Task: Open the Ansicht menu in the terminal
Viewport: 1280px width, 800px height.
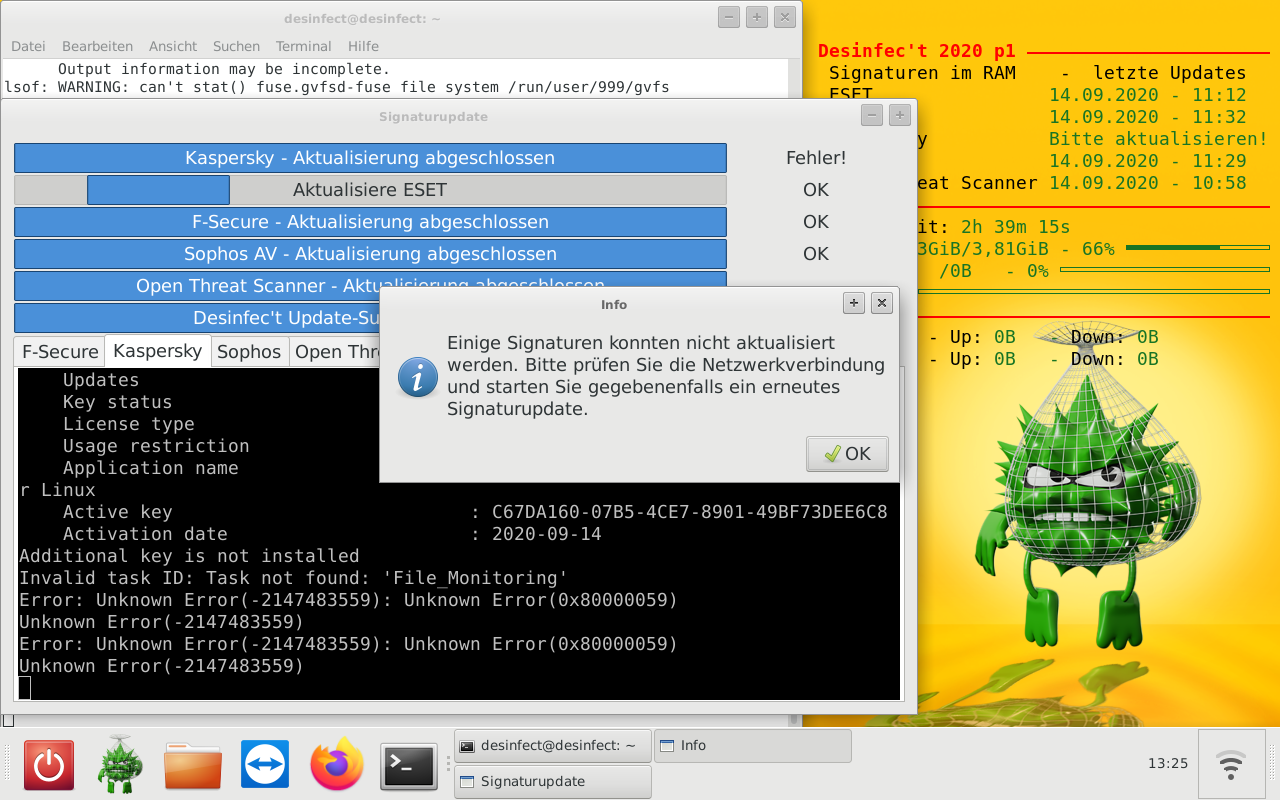Action: point(173,46)
